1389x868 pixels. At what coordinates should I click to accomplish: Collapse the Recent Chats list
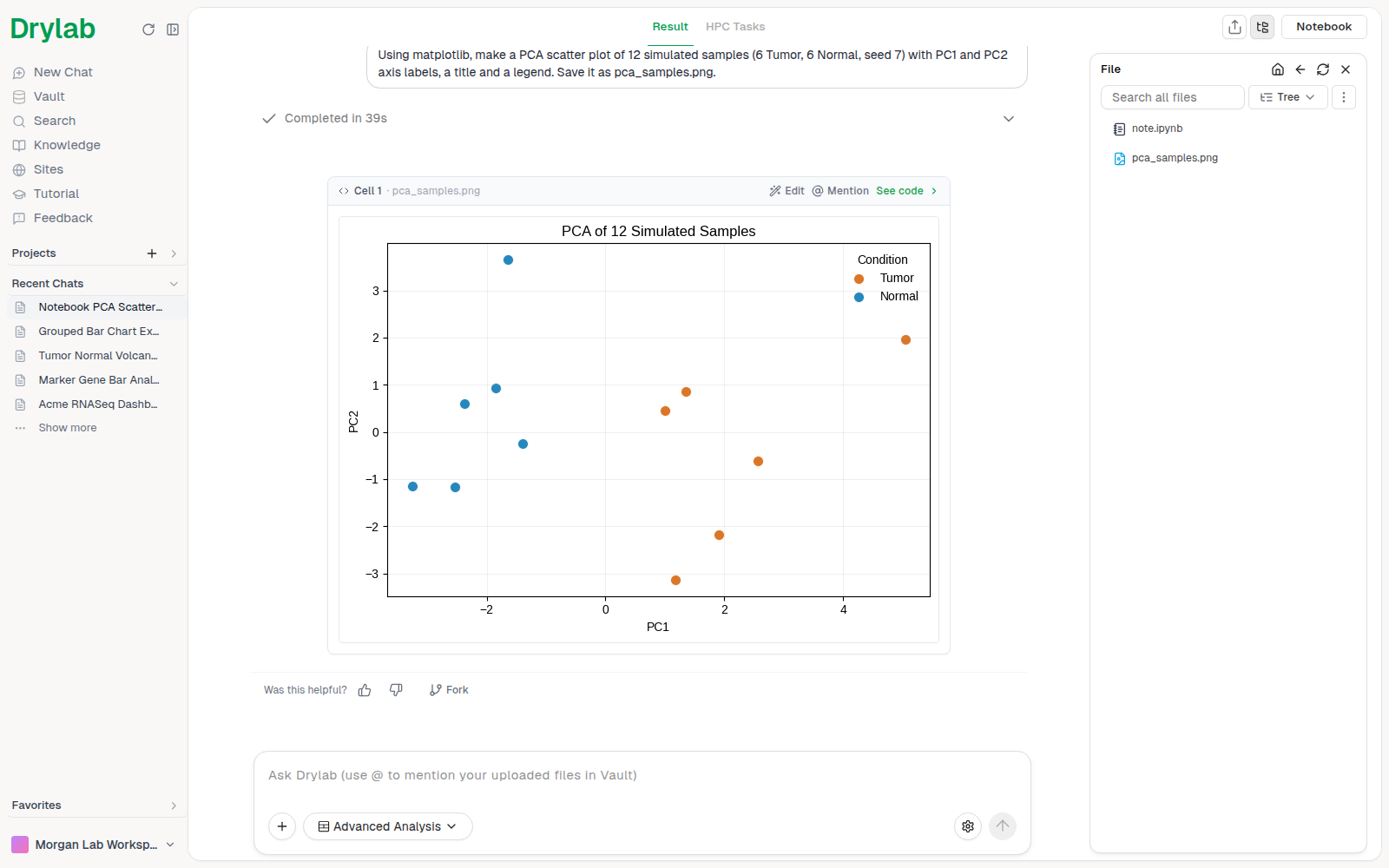click(174, 284)
